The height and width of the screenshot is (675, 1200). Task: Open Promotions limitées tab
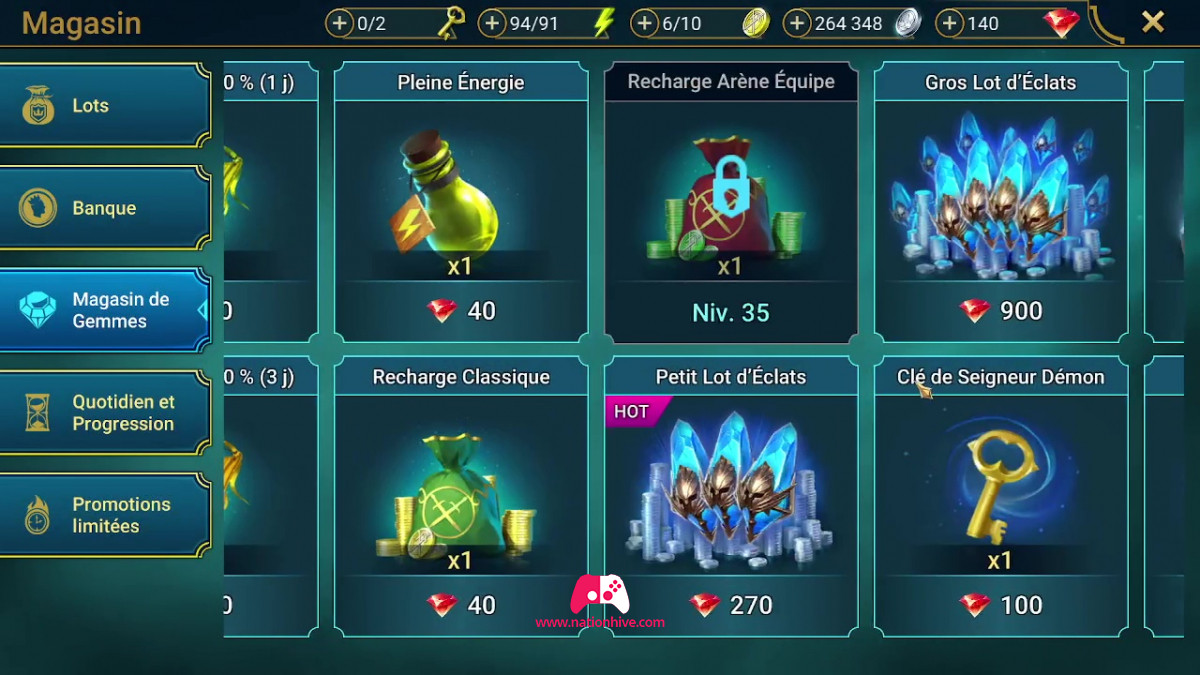[105, 515]
